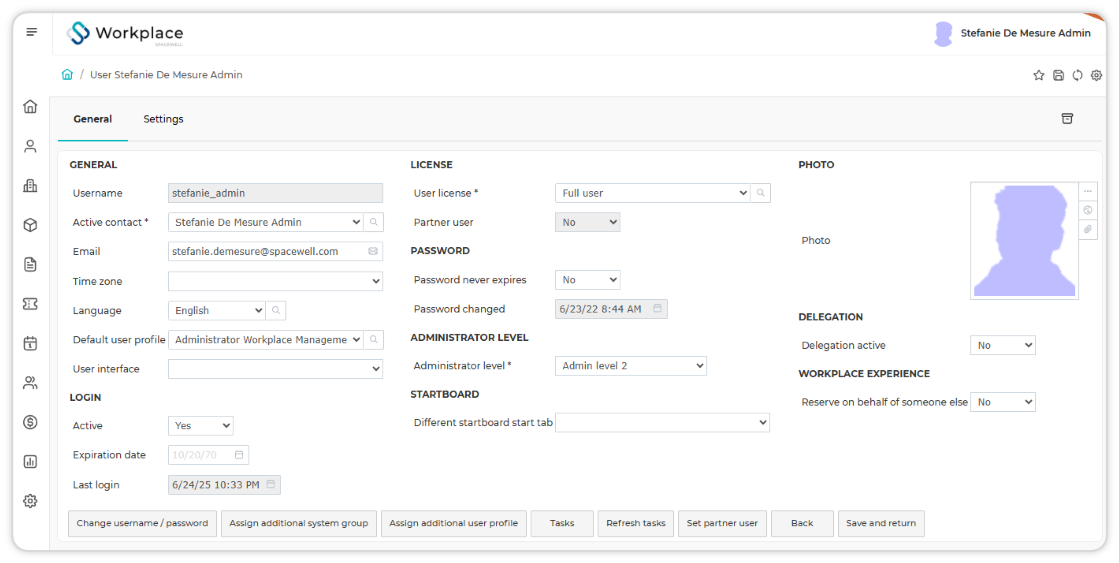The image size is (1119, 563).
Task: Open the chart report icon in sidebar
Action: 30,461
